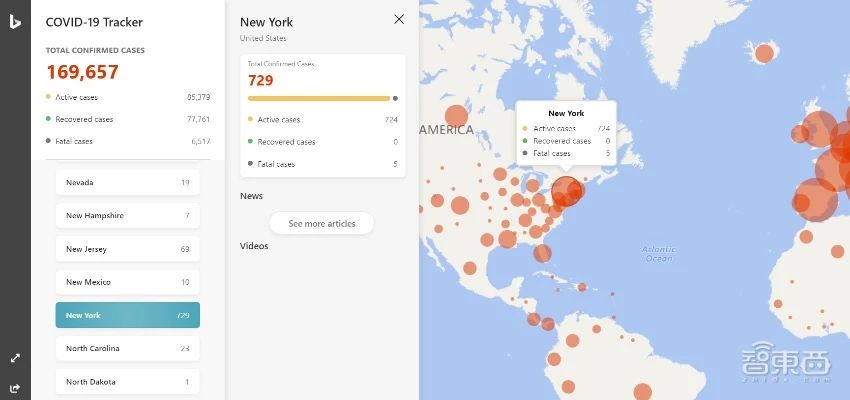Viewport: 850px width, 400px height.
Task: Click the highlighted New York list item
Action: (x=127, y=315)
